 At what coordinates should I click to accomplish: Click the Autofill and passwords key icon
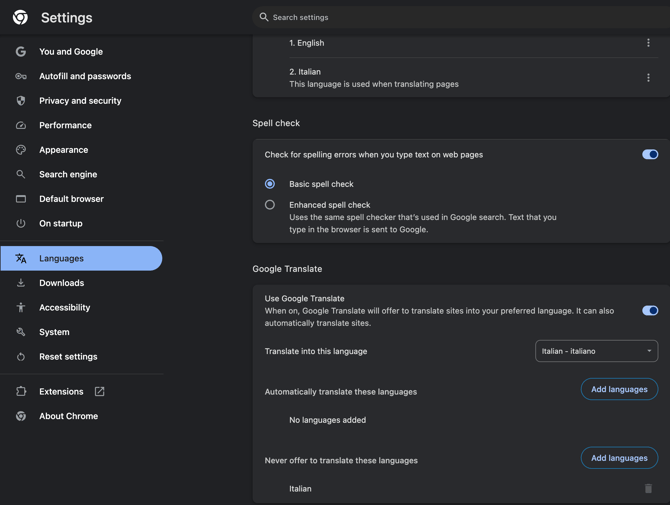click(21, 76)
